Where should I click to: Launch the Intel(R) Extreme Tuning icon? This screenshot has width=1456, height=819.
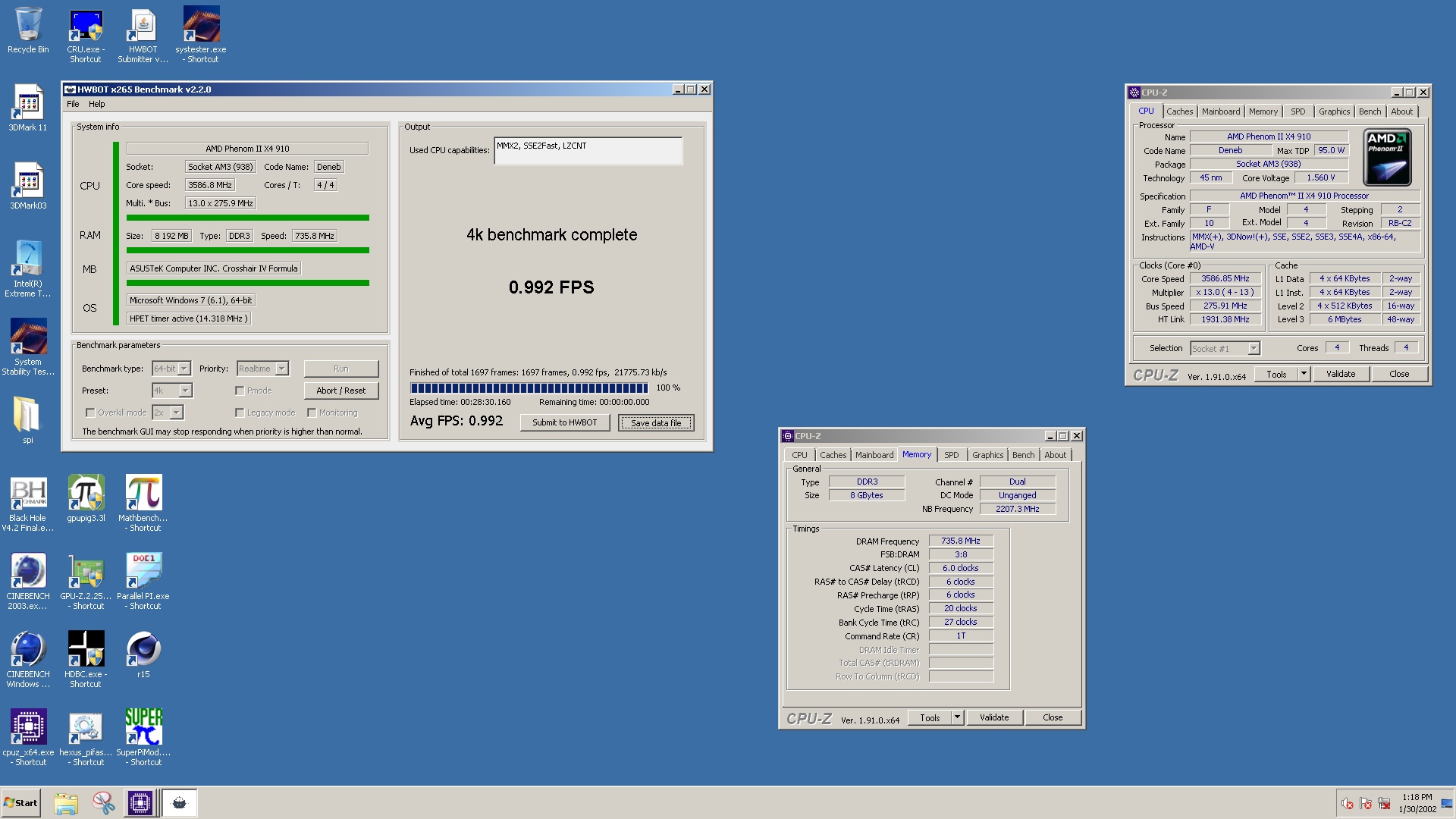pyautogui.click(x=28, y=269)
